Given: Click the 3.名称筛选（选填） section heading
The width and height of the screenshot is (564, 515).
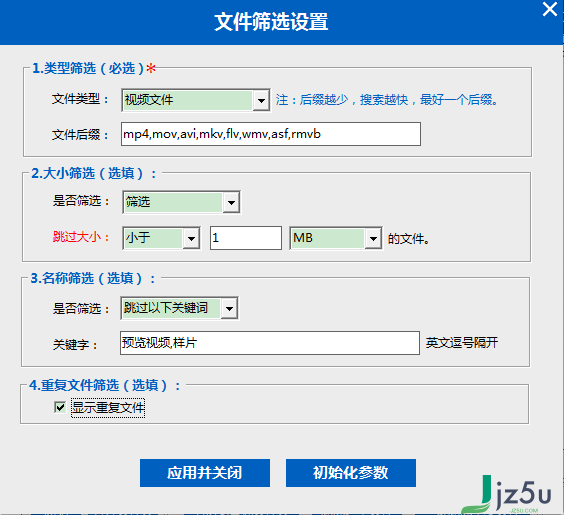Looking at the screenshot, I should [93, 278].
